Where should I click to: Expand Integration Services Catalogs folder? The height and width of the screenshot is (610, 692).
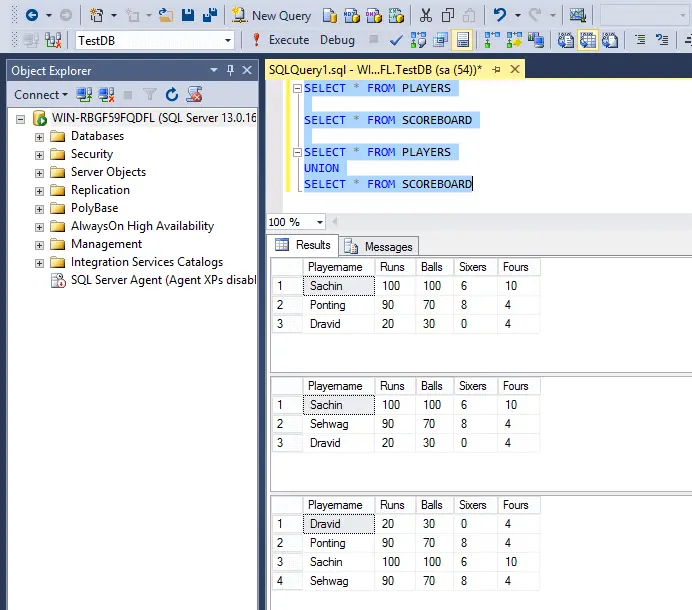39,264
